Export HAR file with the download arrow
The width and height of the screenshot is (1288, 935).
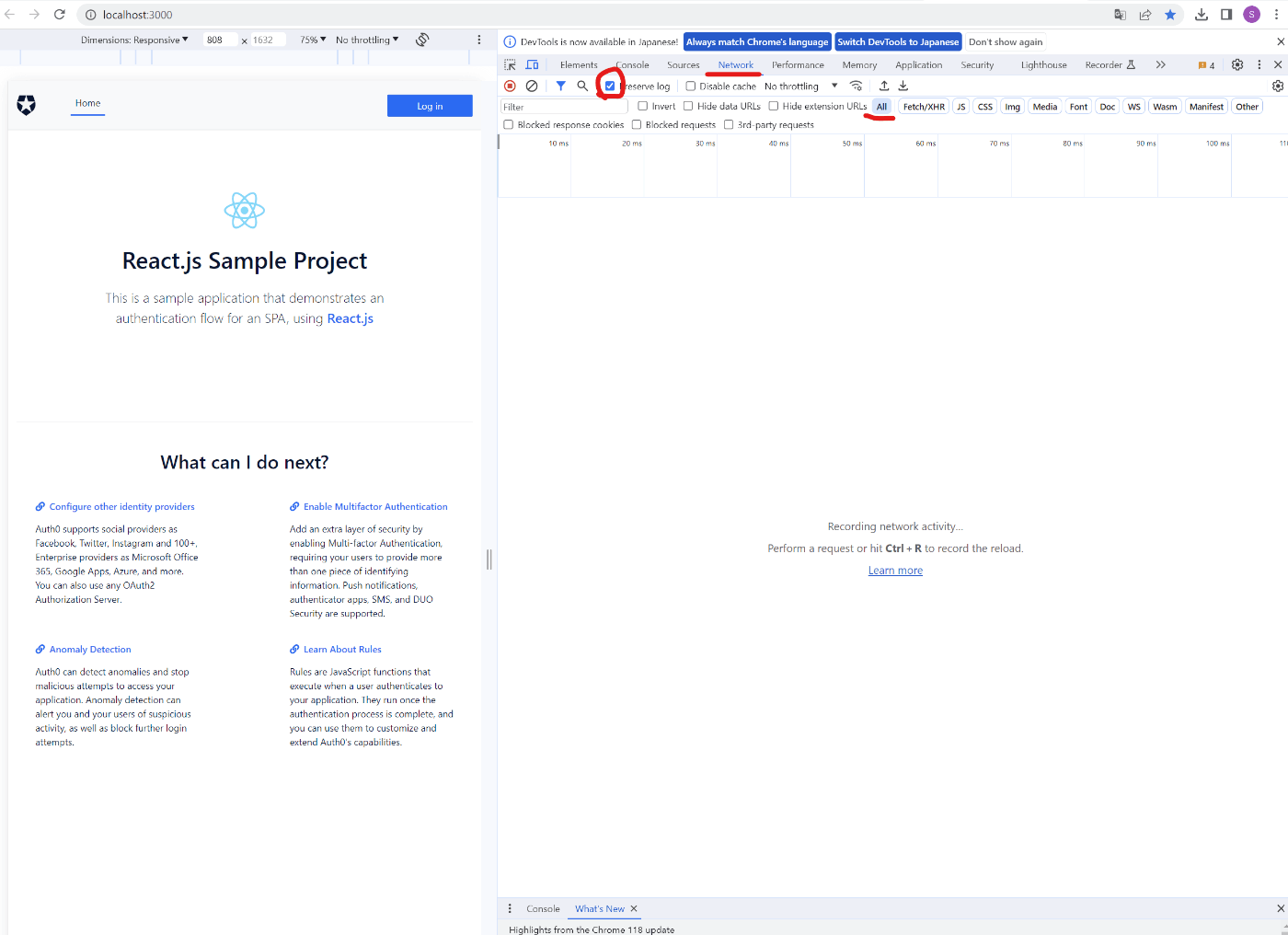(x=903, y=86)
